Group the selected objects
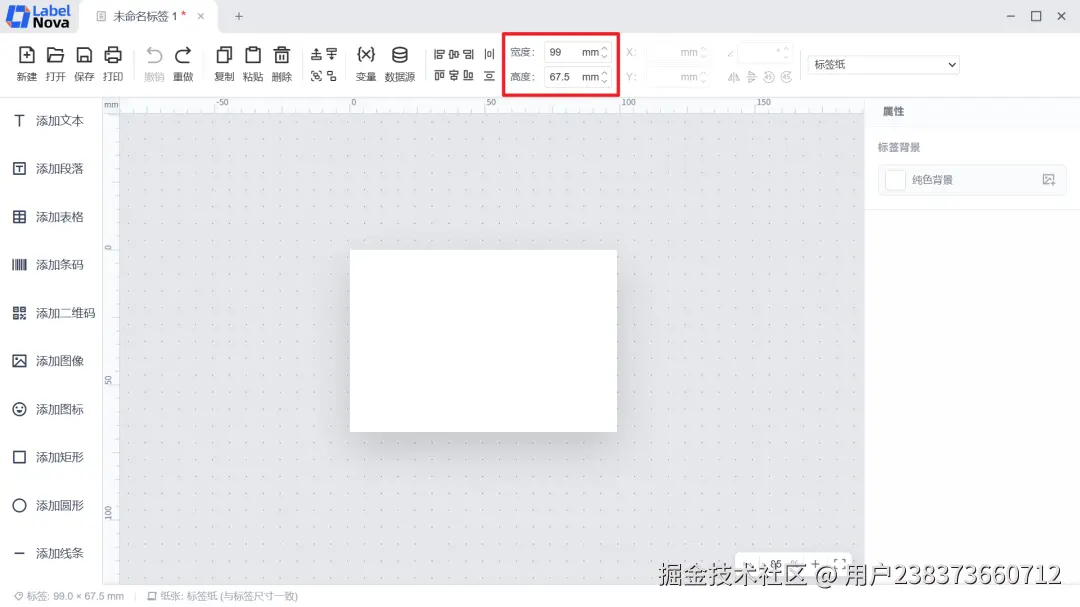1080x607 pixels. click(316, 76)
